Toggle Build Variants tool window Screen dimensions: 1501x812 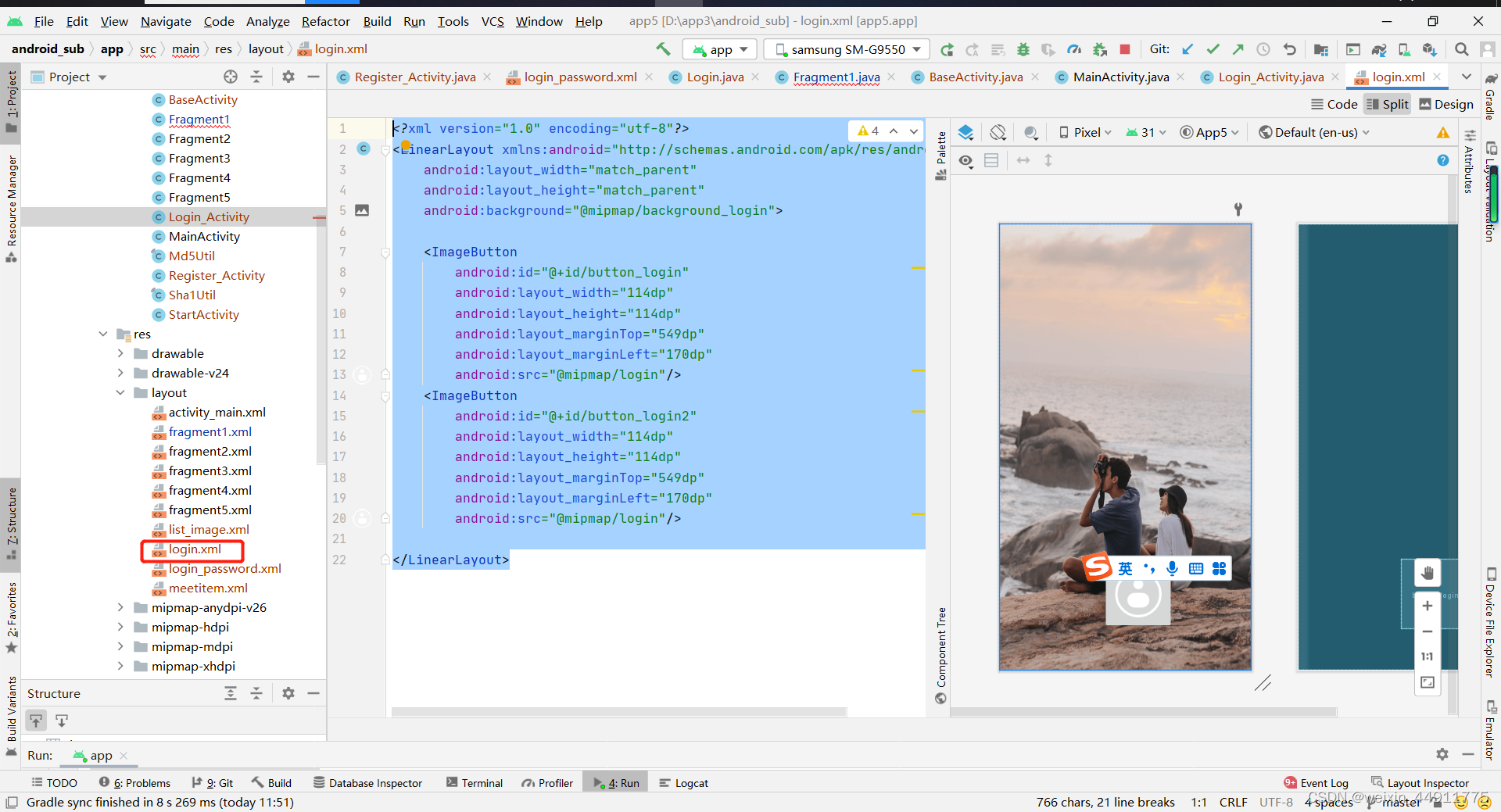click(x=11, y=715)
